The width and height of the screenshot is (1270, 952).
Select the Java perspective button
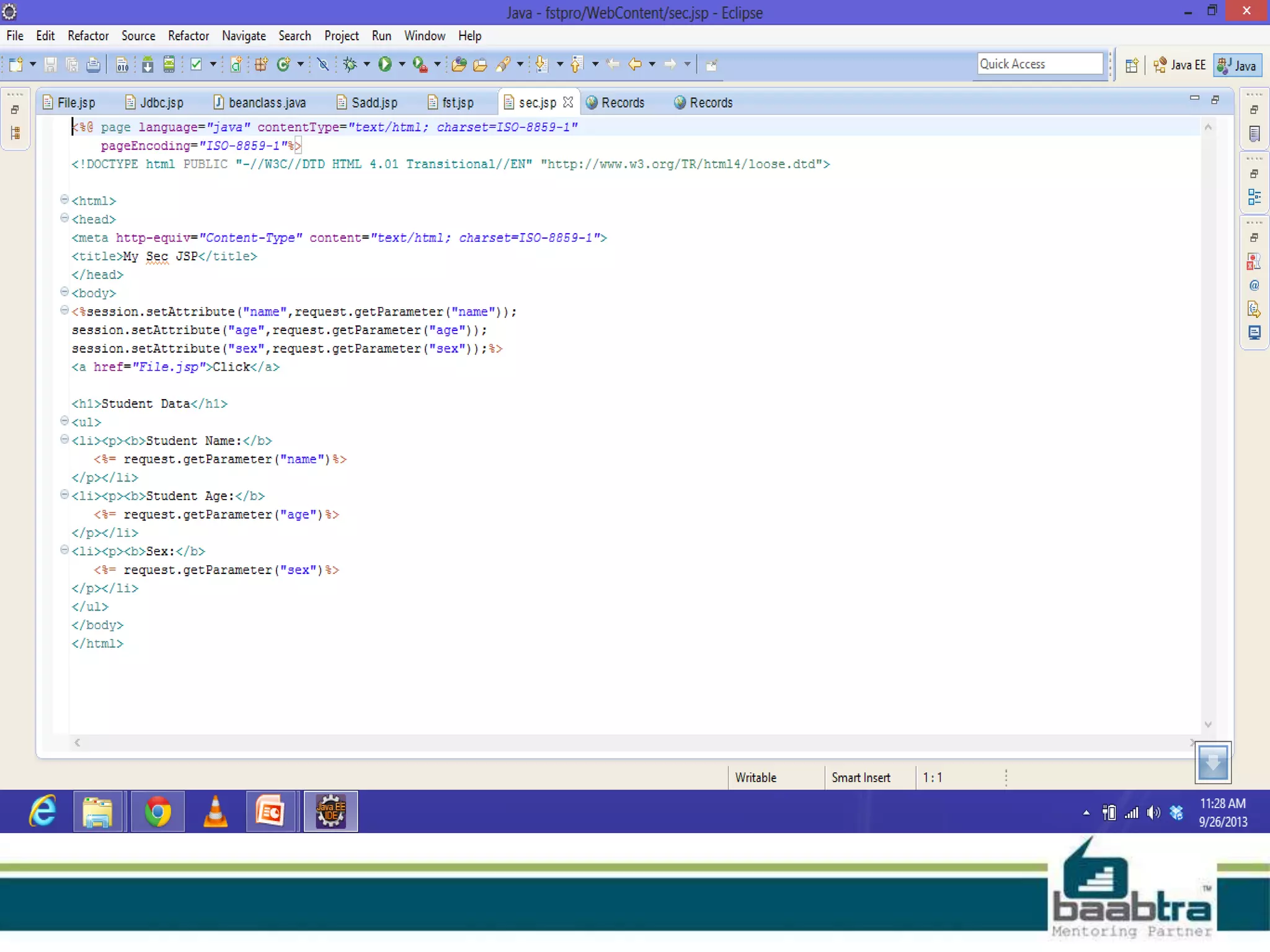tap(1237, 65)
